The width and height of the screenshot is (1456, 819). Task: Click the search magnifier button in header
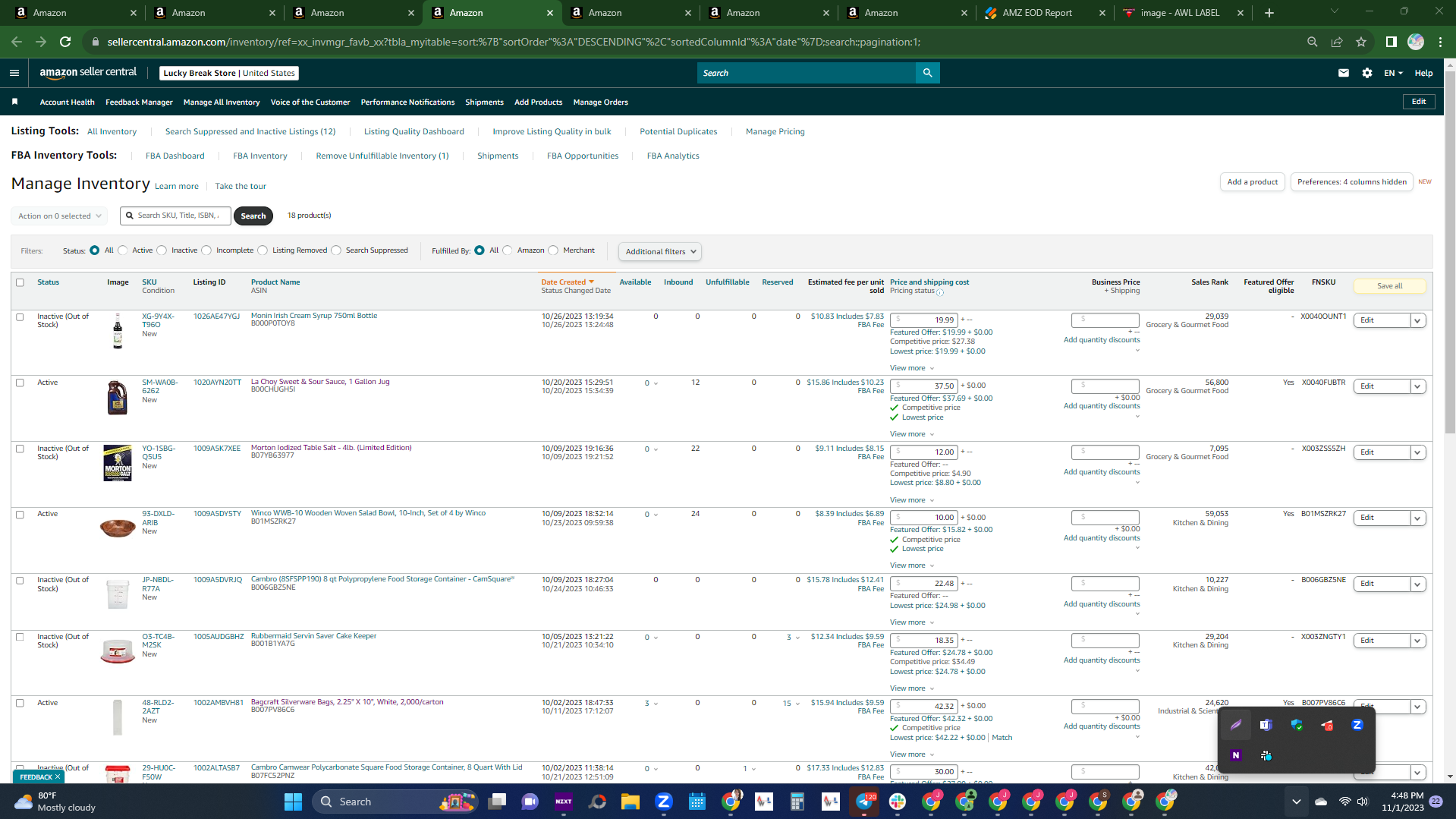(x=927, y=73)
